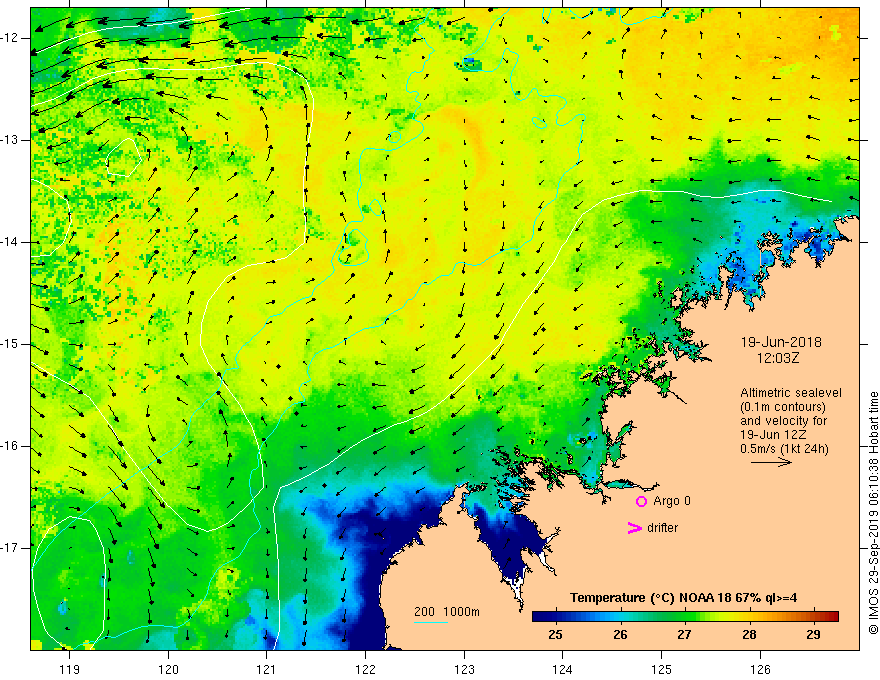Click the red end of temperature color bar
The image size is (880, 680).
coord(832,617)
